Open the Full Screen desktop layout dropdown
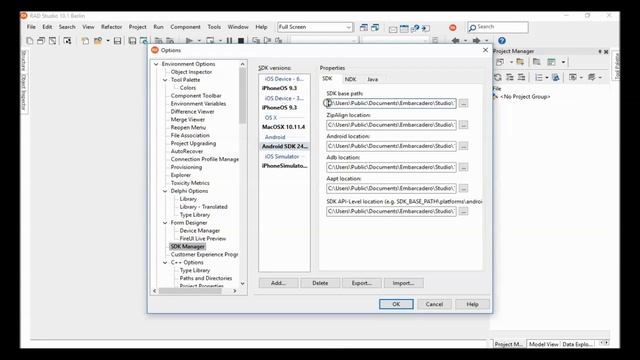The image size is (640, 360). click(349, 27)
